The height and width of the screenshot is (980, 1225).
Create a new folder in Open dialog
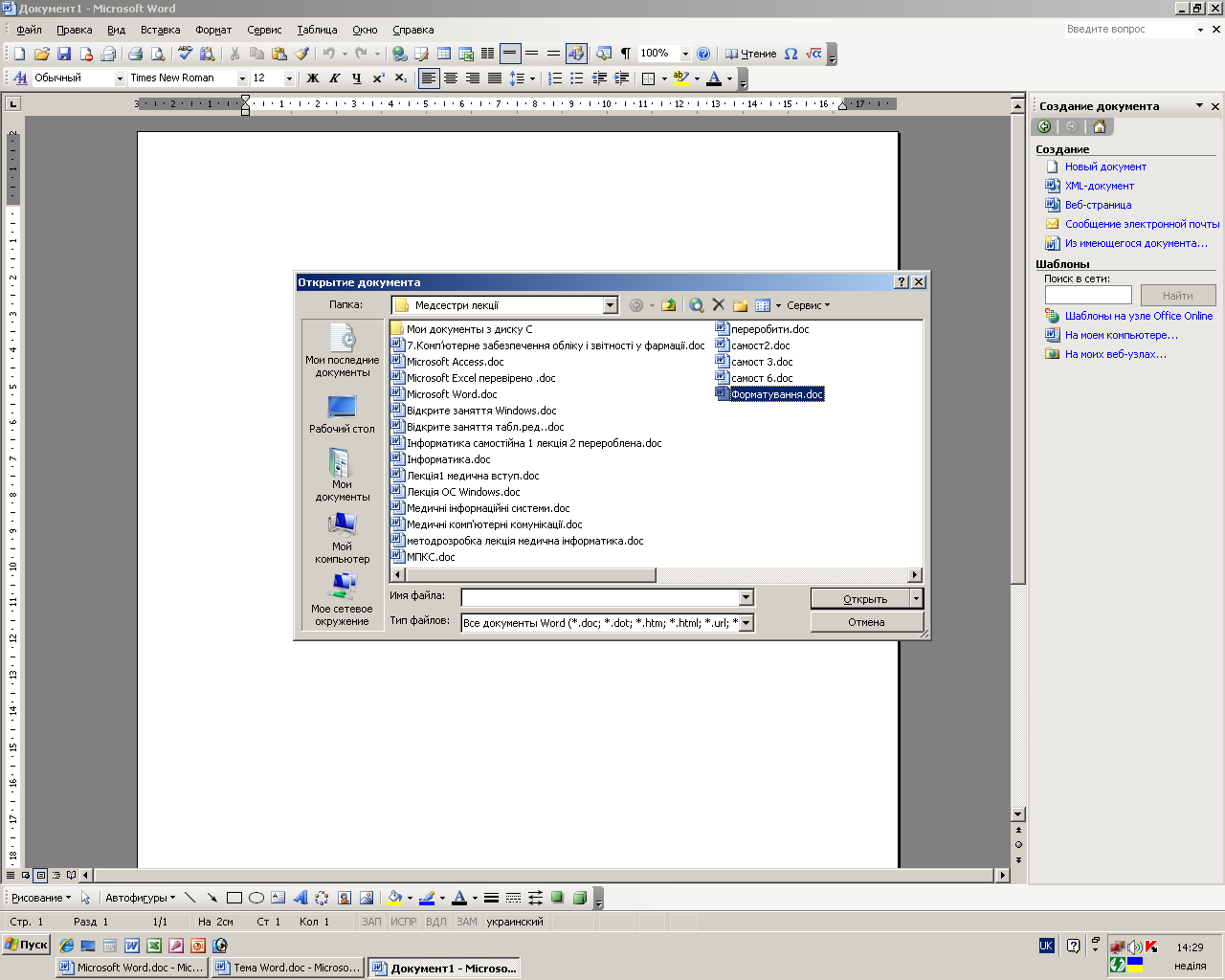click(x=741, y=305)
